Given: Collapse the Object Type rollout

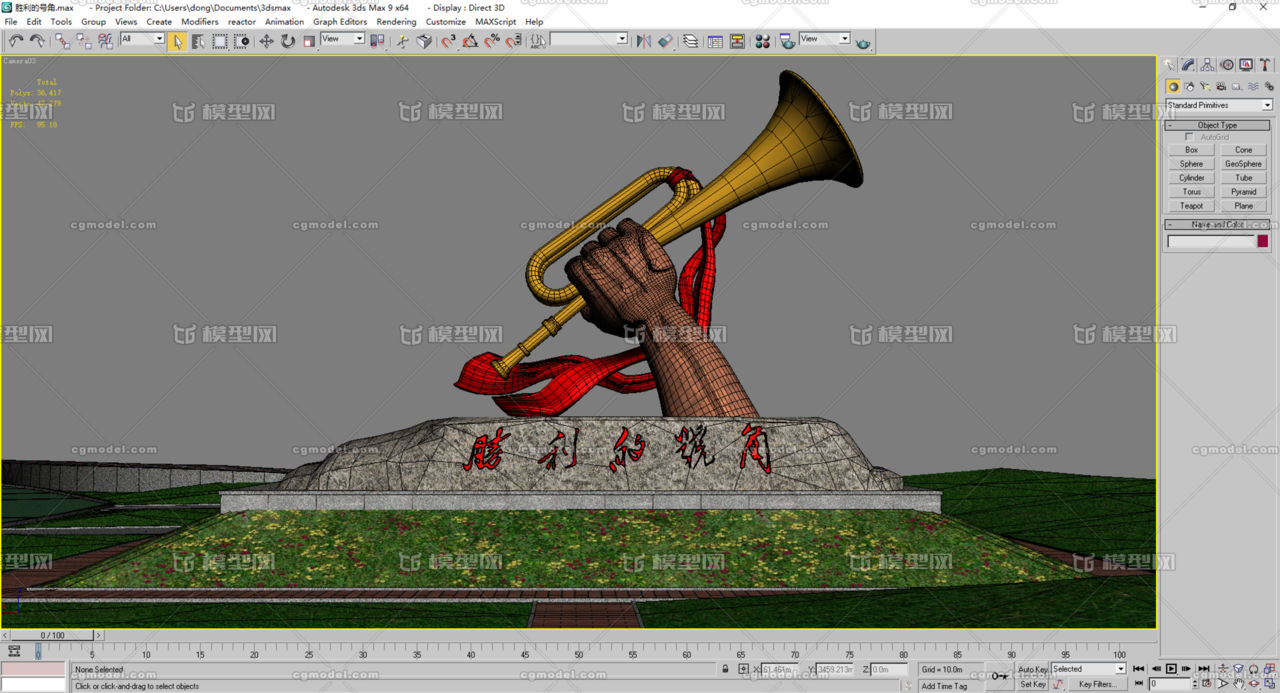Looking at the screenshot, I should 1217,125.
